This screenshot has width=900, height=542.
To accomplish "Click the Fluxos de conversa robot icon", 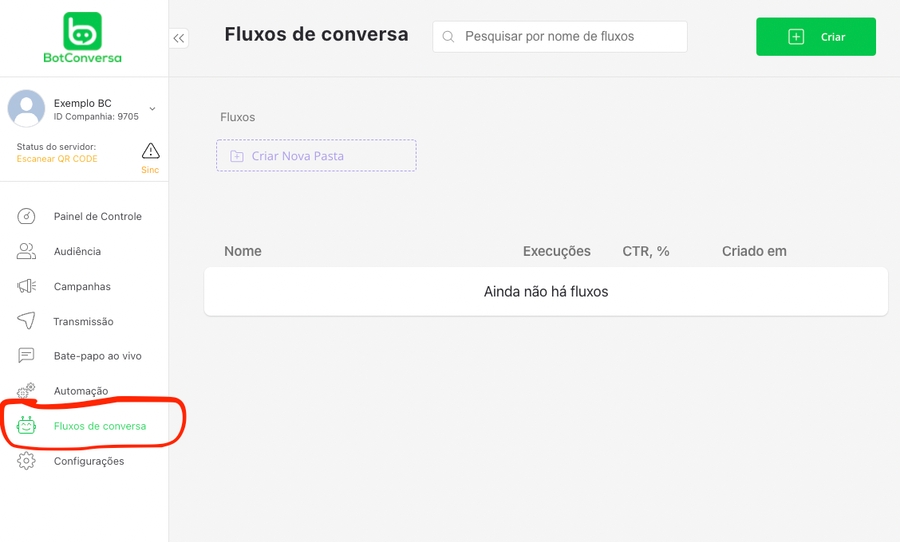I will (27, 426).
